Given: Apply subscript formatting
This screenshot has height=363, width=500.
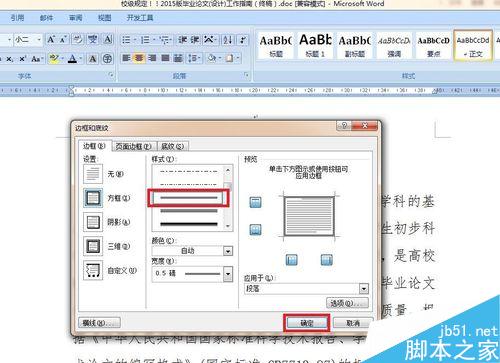Looking at the screenshot, I should pyautogui.click(x=10, y=59).
